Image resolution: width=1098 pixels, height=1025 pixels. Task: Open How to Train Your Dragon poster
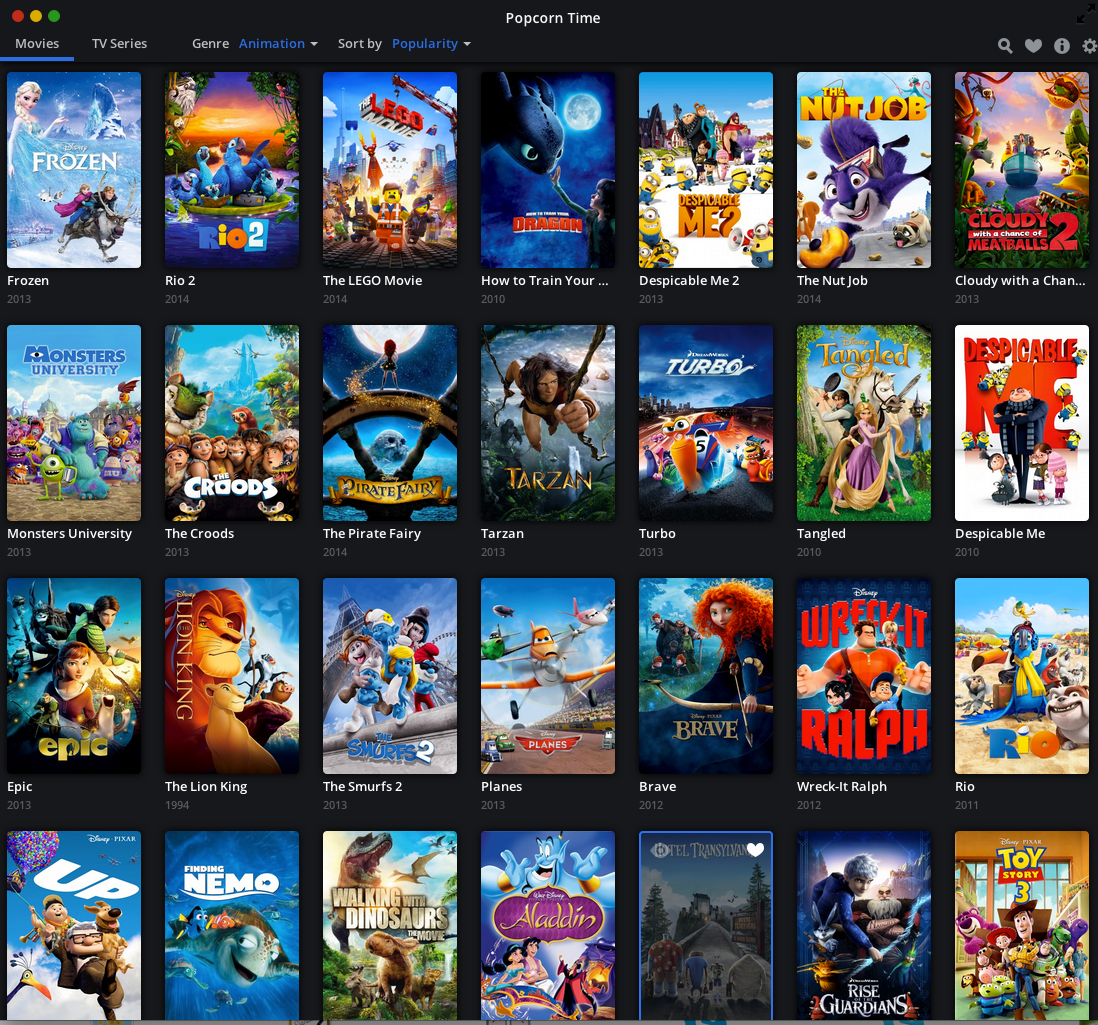[548, 170]
